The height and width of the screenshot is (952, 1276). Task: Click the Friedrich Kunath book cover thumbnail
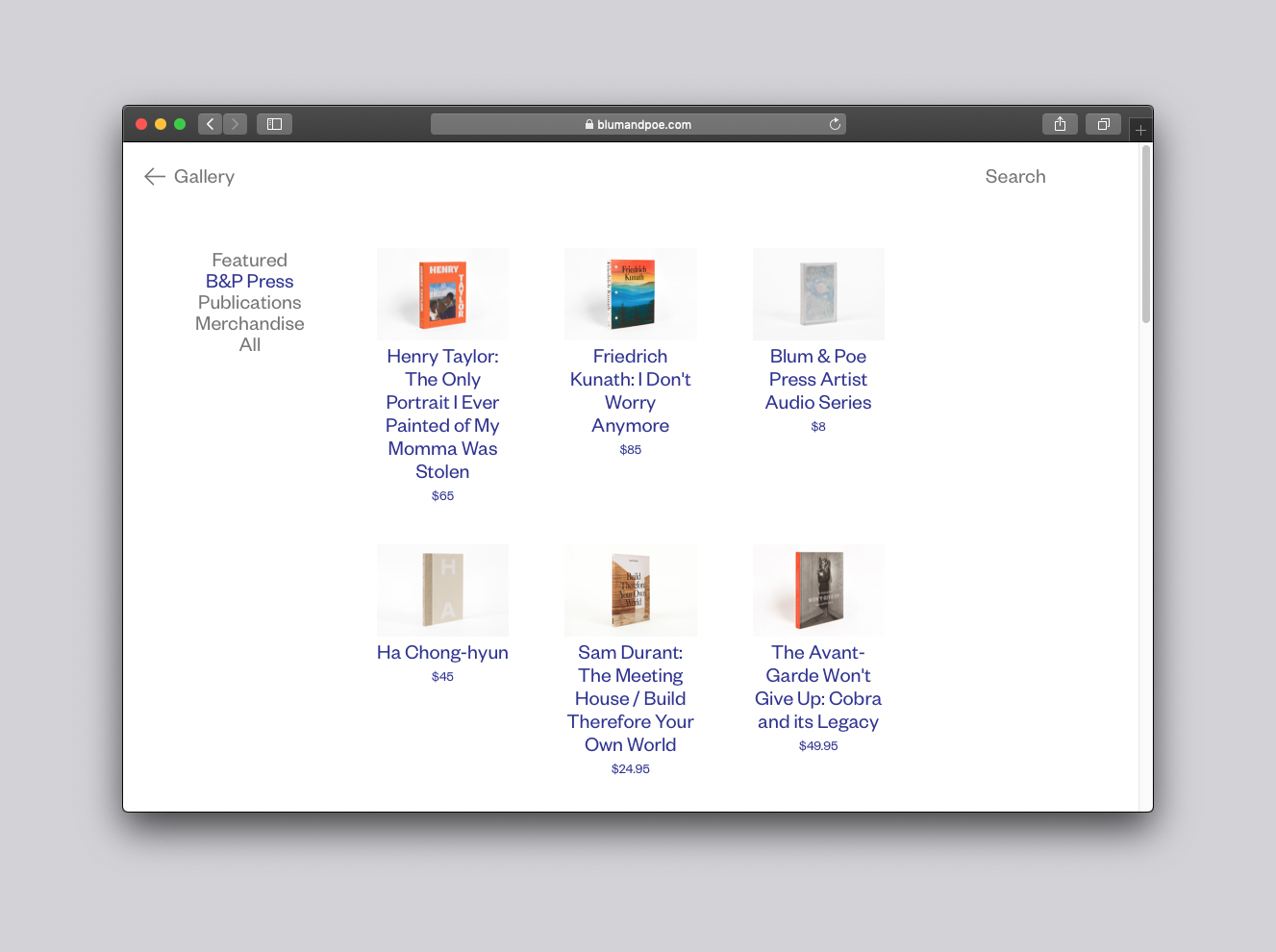[630, 294]
